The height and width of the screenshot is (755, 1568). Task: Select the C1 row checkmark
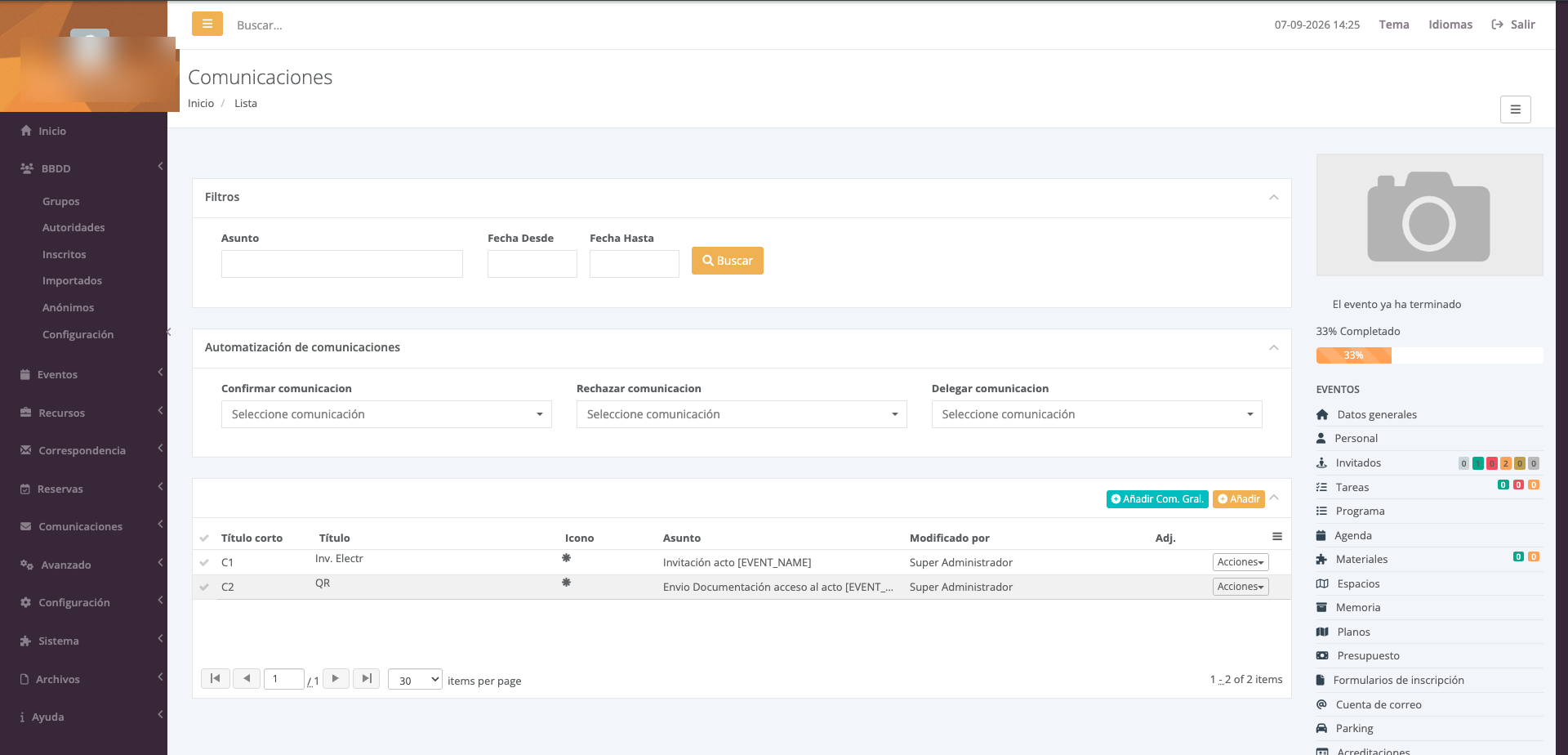click(x=204, y=562)
